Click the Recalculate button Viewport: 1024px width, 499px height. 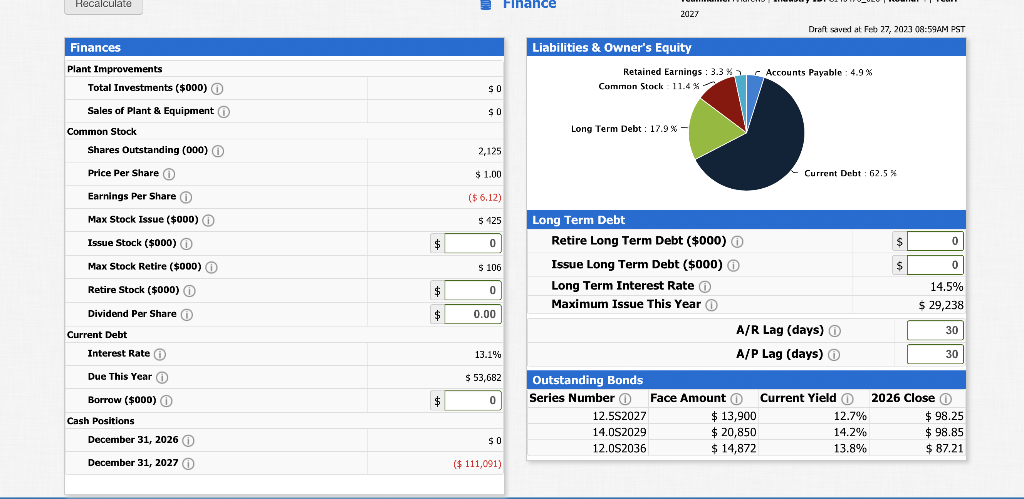tap(104, 5)
